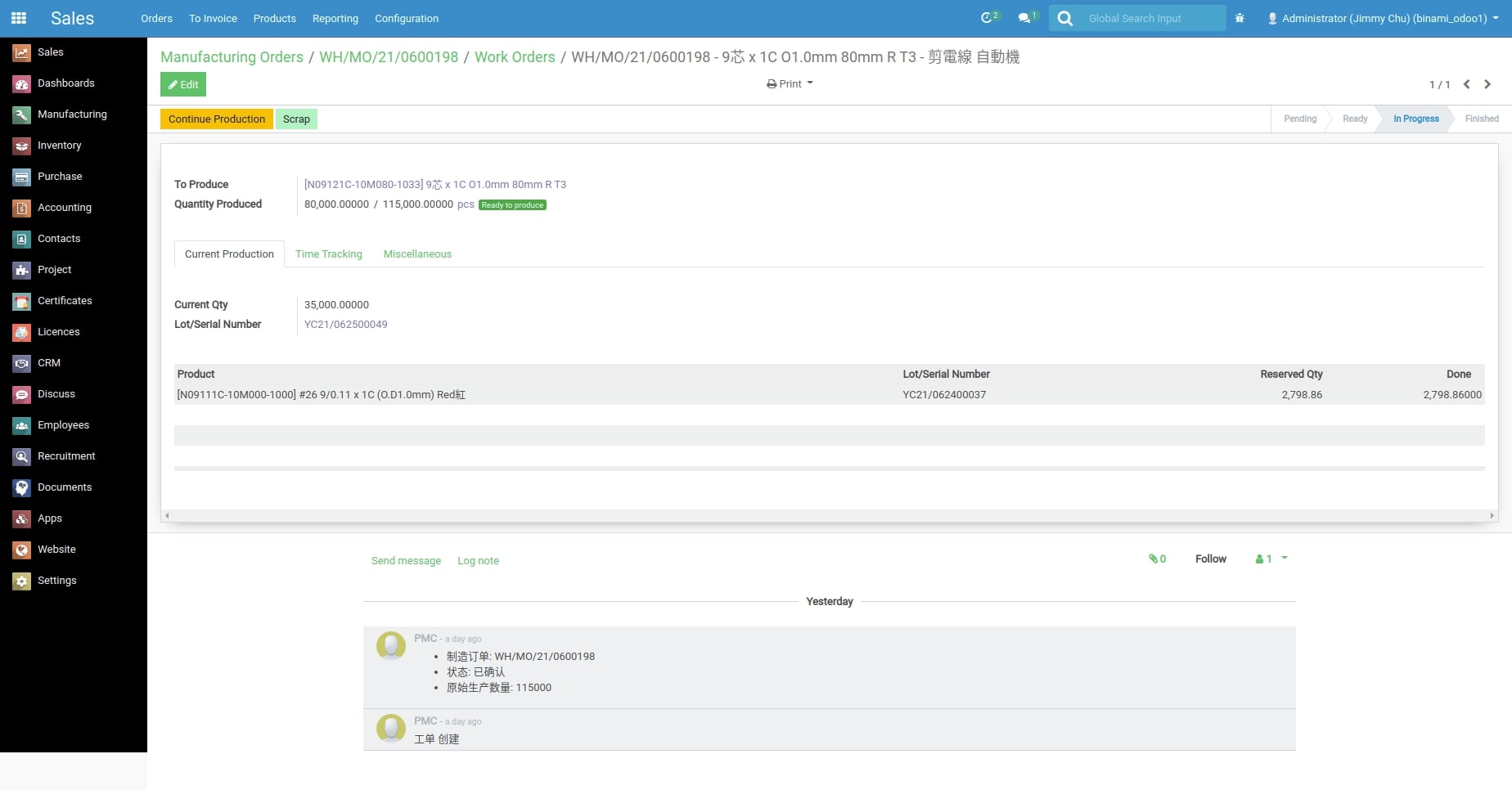Expand the followers count dropdown

(1271, 559)
